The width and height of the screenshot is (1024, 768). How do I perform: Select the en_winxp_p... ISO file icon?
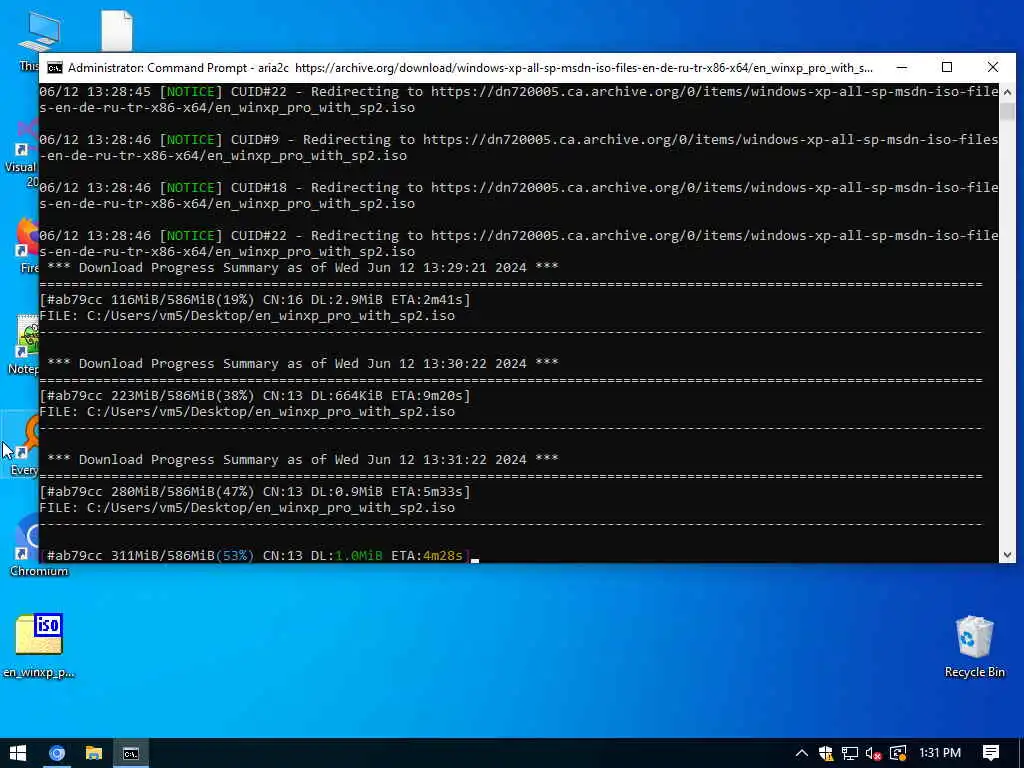(x=39, y=646)
